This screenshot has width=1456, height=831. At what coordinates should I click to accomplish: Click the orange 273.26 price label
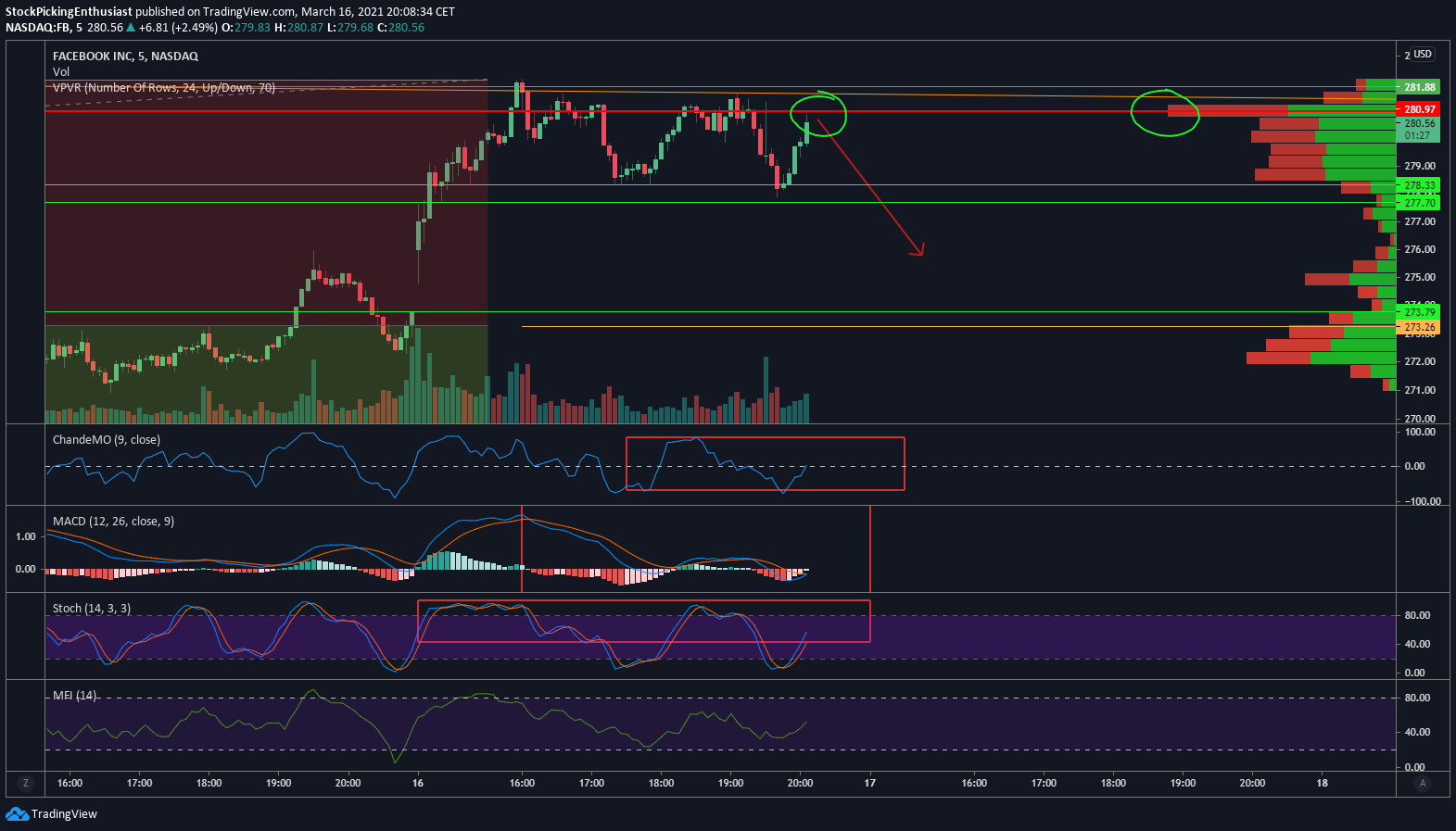click(1418, 328)
